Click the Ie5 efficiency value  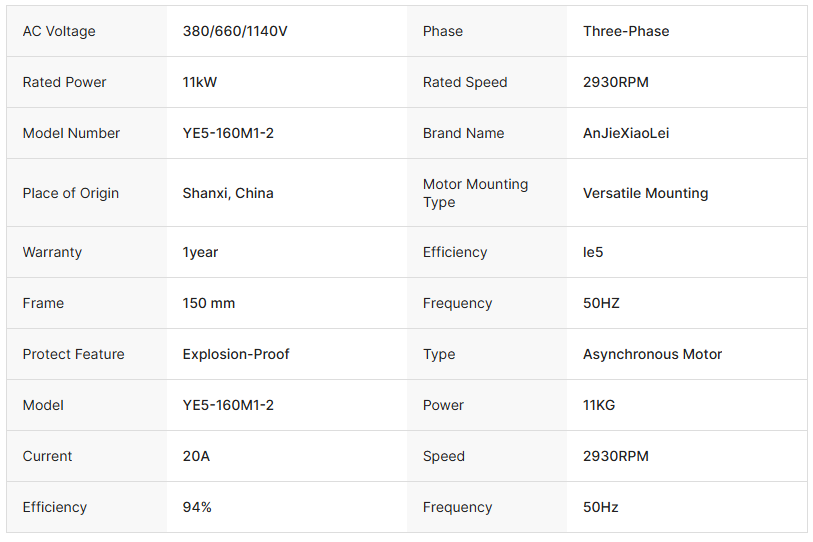click(593, 252)
